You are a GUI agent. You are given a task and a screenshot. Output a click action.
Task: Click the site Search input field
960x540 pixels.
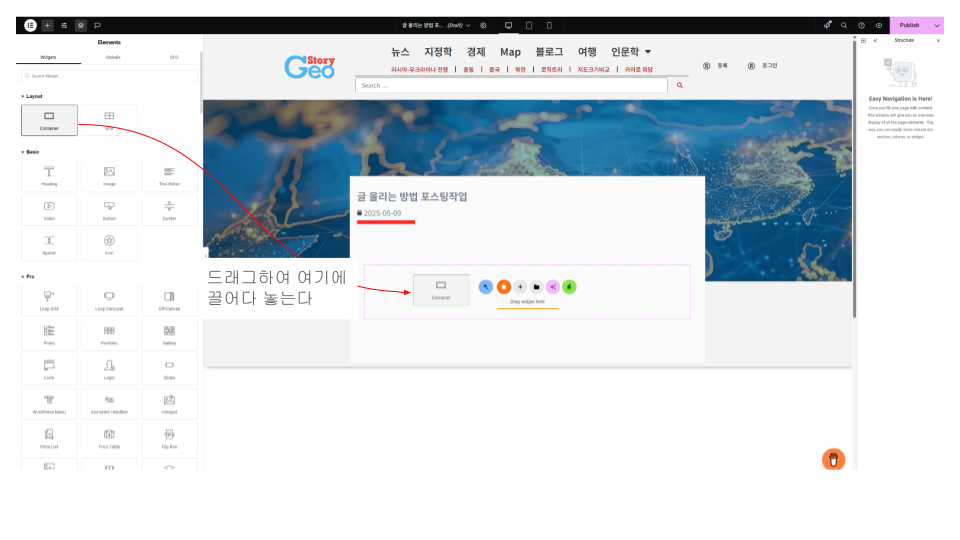[x=511, y=85]
